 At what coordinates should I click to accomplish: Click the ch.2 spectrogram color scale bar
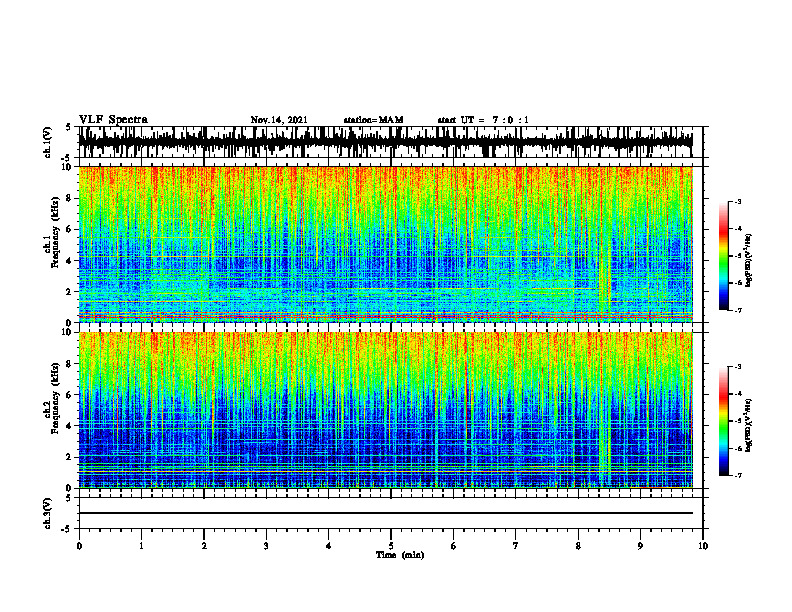tap(723, 421)
